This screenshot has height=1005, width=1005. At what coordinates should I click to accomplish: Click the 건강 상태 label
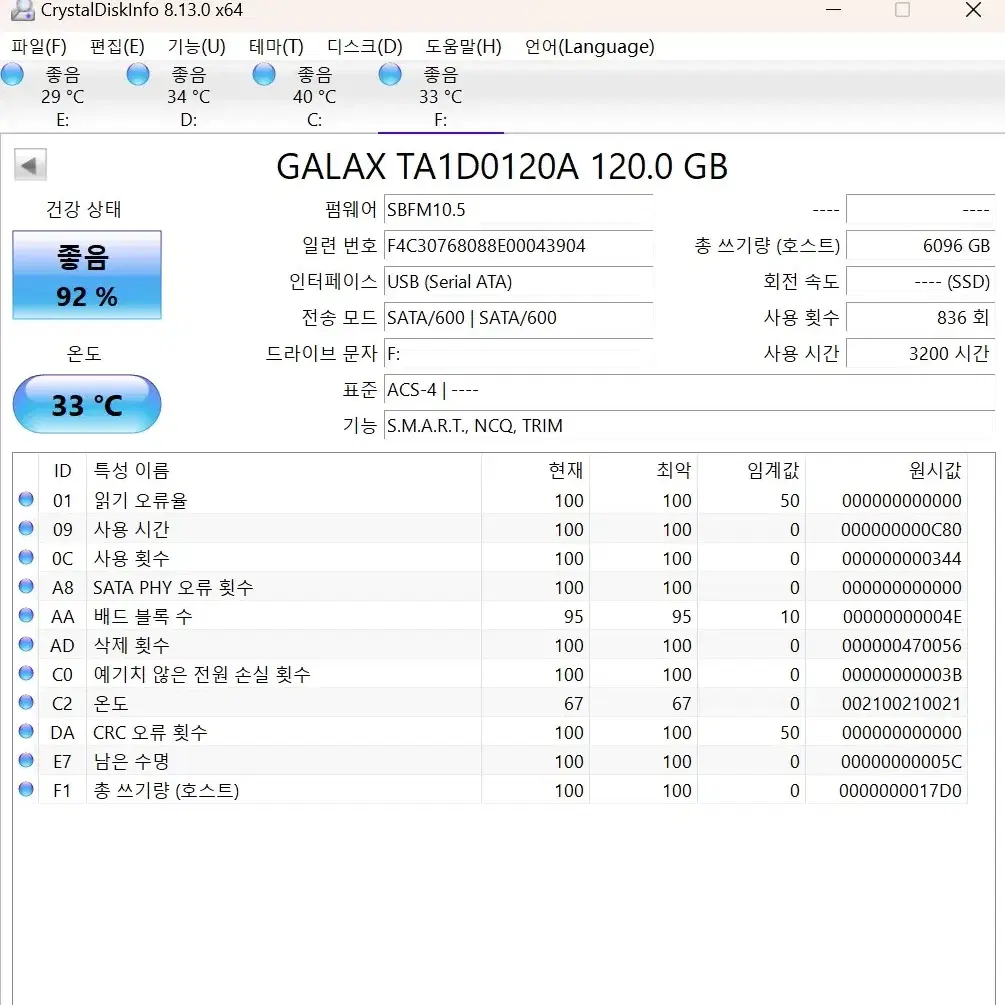coord(84,209)
